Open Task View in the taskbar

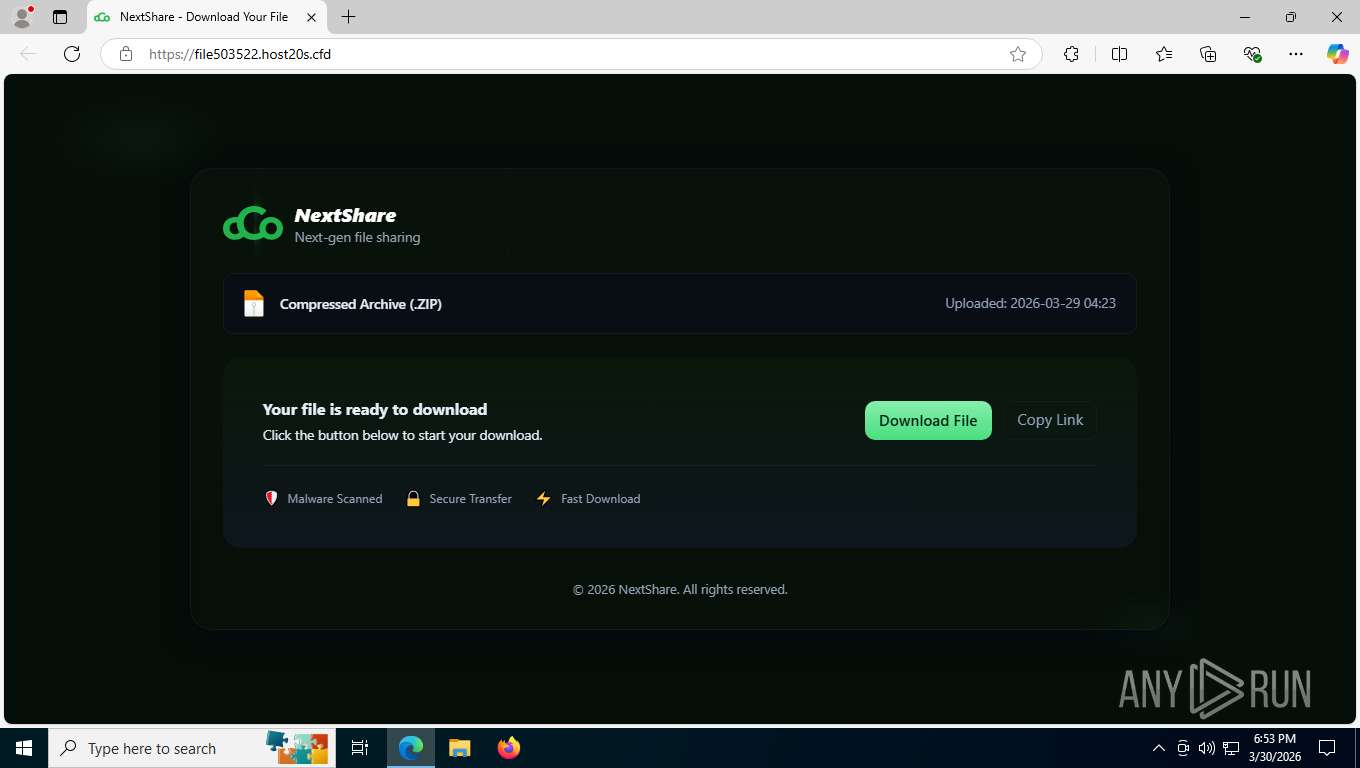coord(360,748)
